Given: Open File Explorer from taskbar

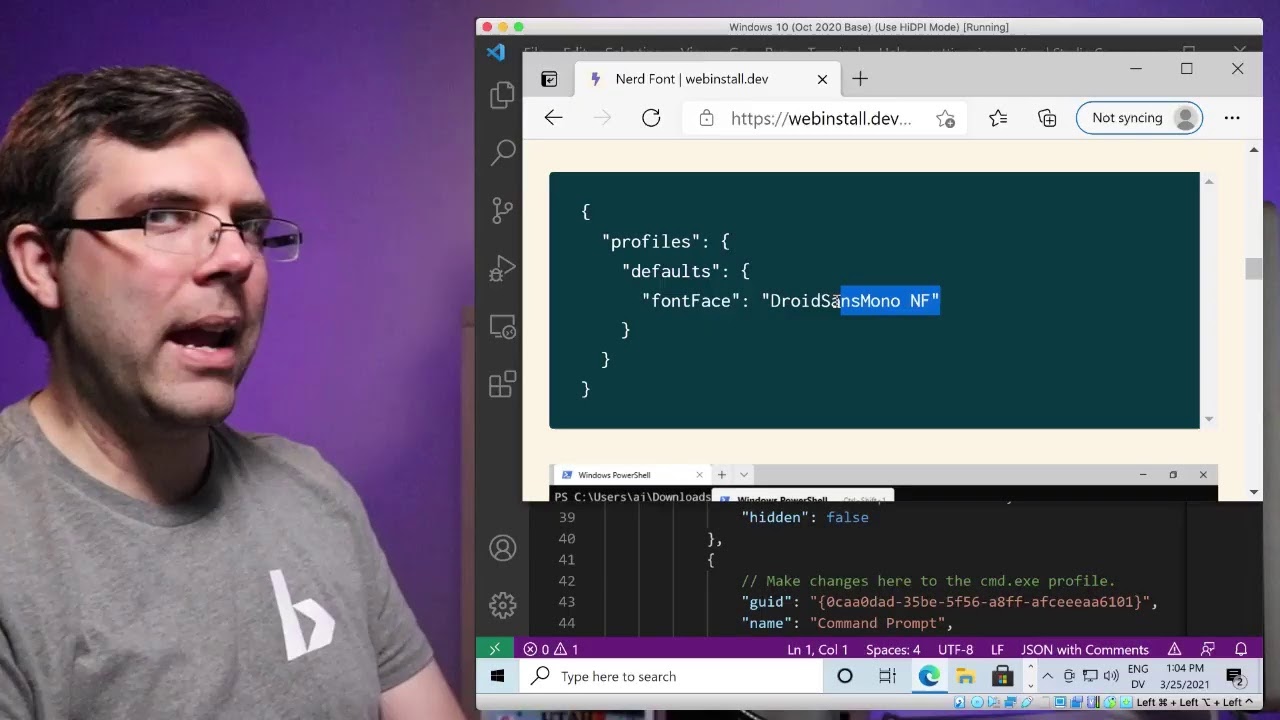Looking at the screenshot, I should pyautogui.click(x=966, y=676).
